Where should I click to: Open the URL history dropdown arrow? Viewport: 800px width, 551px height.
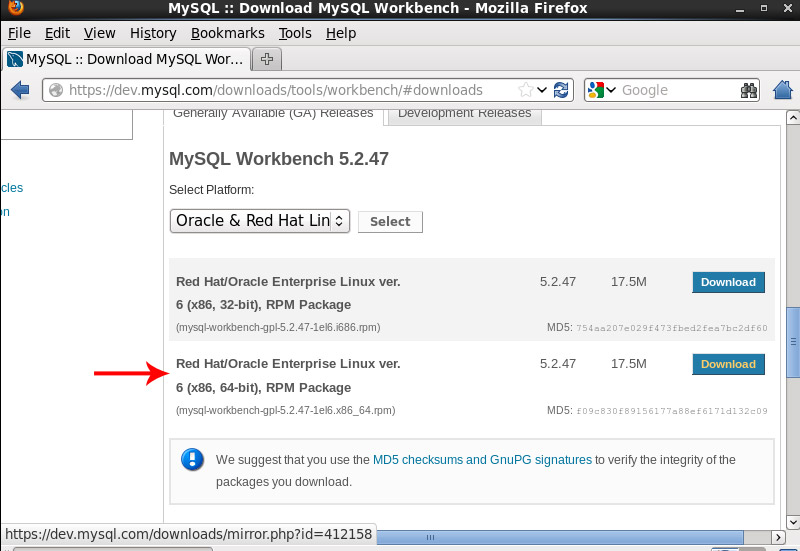click(542, 90)
